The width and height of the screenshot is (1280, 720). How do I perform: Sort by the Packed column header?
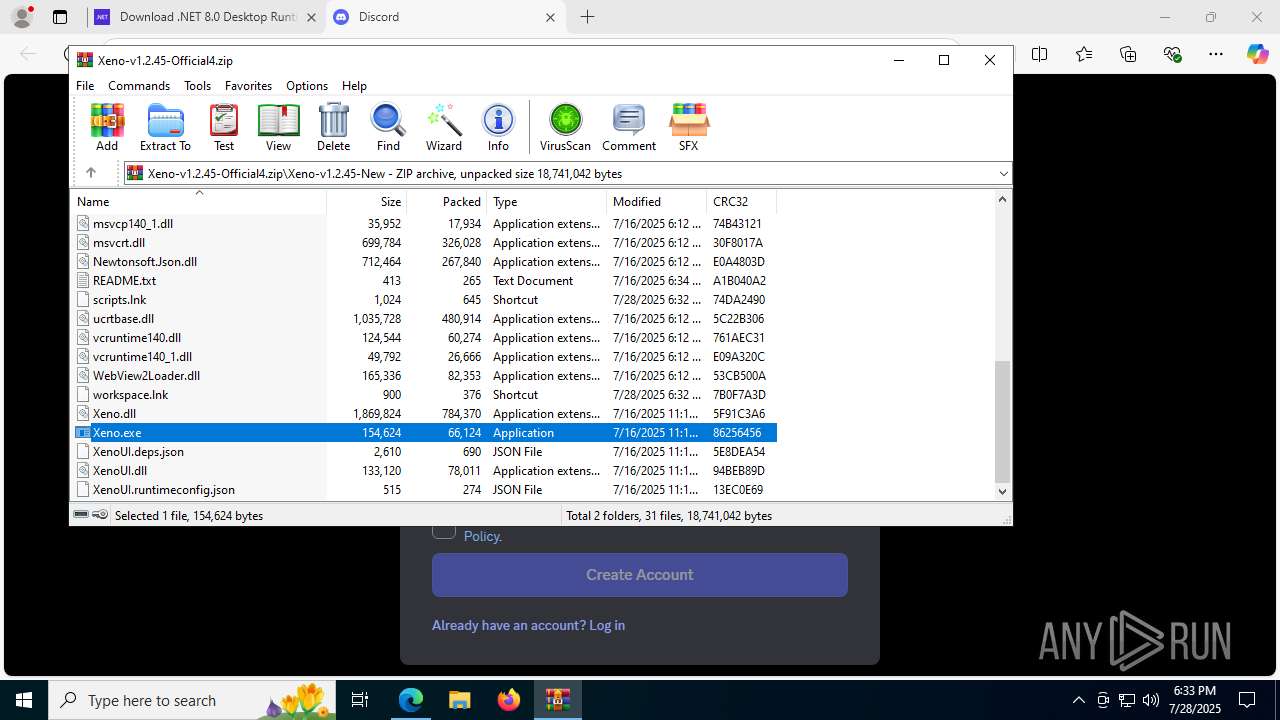pyautogui.click(x=446, y=202)
